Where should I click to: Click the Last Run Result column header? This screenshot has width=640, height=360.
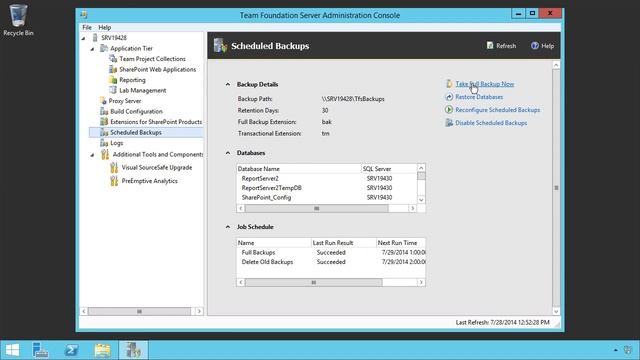point(344,242)
